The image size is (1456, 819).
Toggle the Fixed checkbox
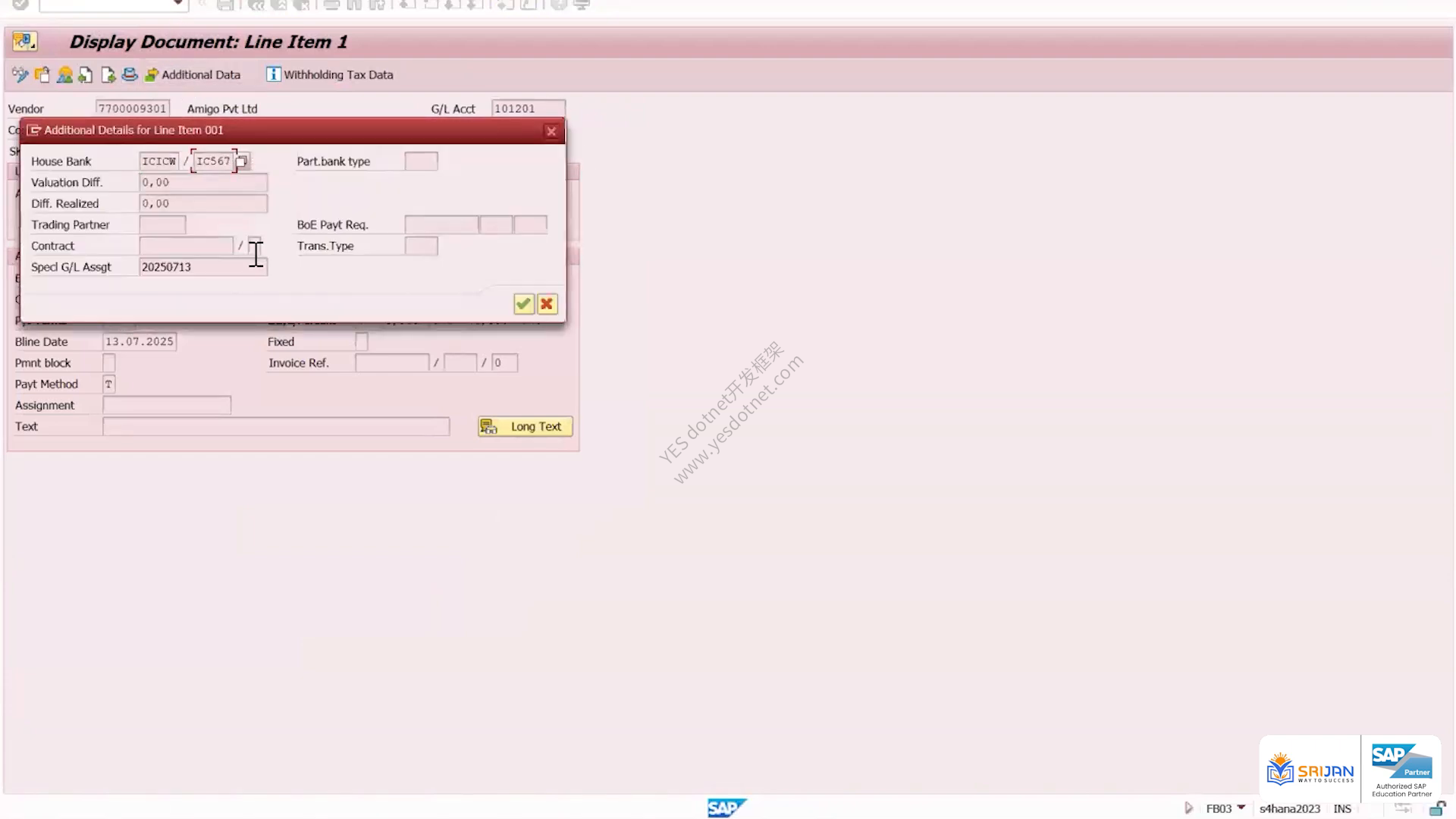(x=362, y=342)
